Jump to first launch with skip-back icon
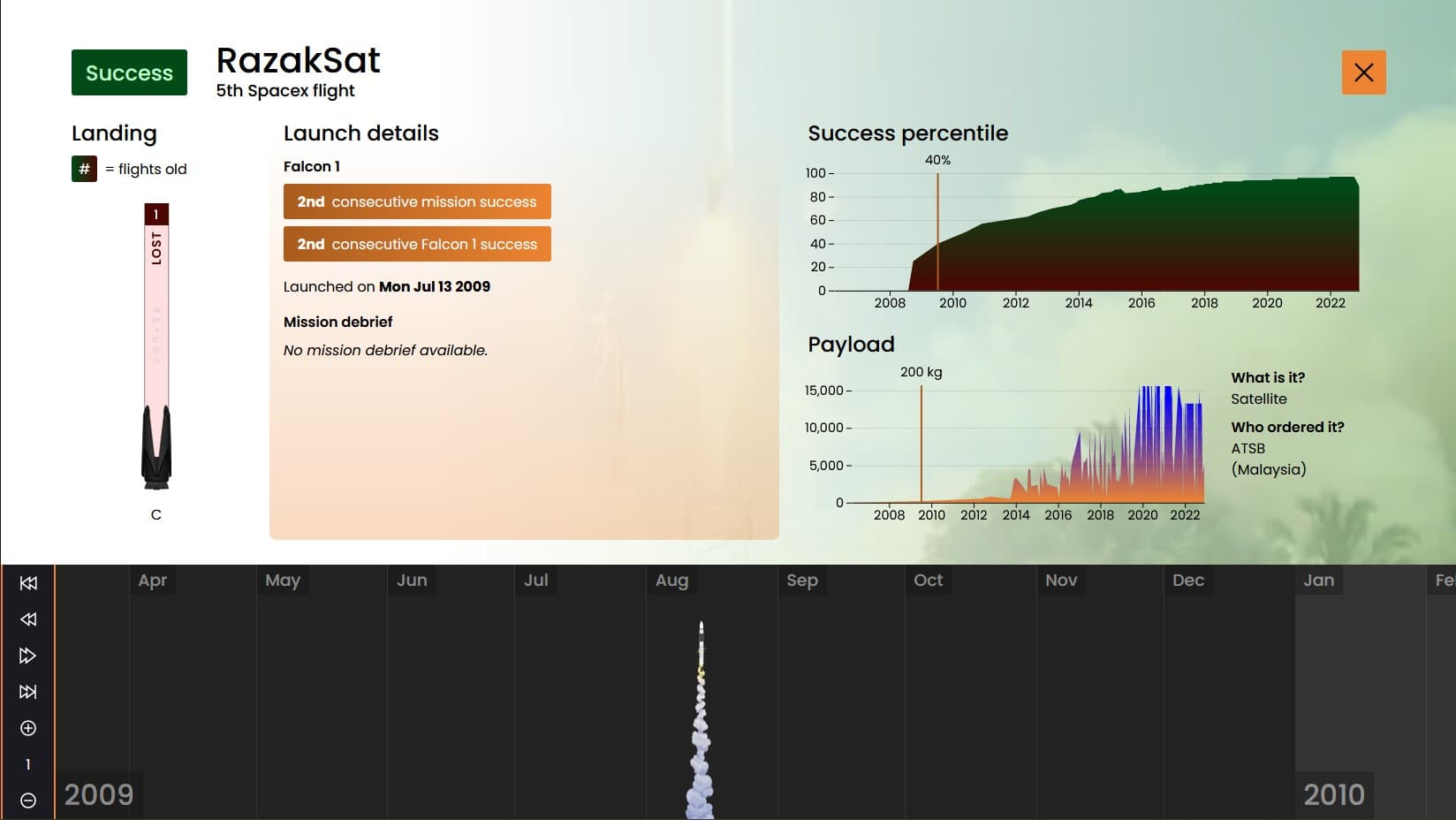Viewport: 1456px width, 820px height. pos(28,583)
